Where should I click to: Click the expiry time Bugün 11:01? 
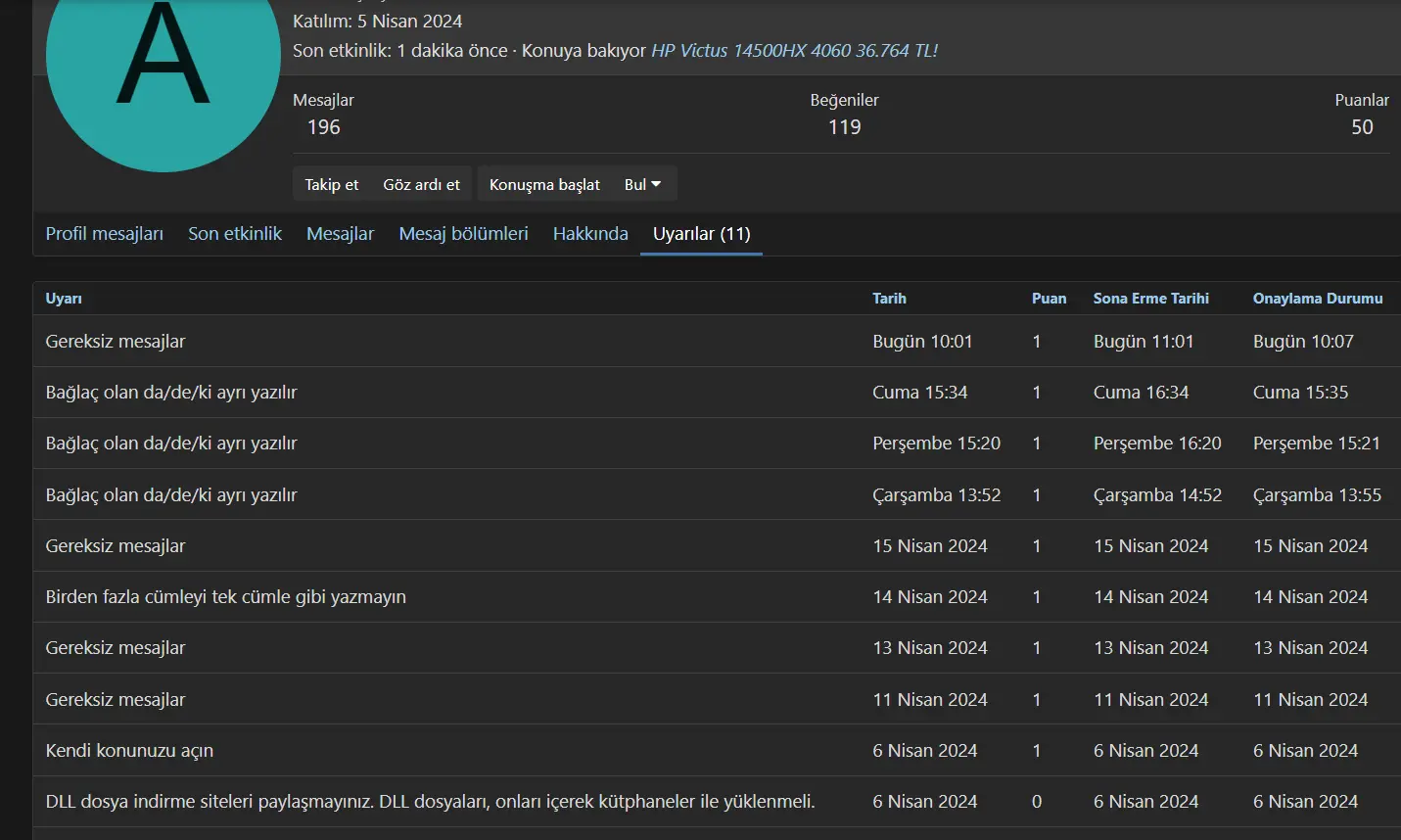[1144, 342]
